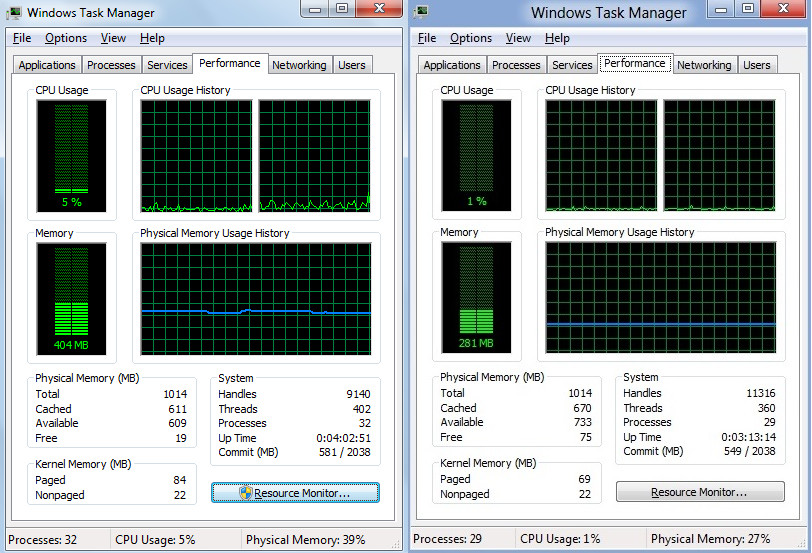Switch to Users tab in right window
The height and width of the screenshot is (553, 812).
click(x=757, y=65)
